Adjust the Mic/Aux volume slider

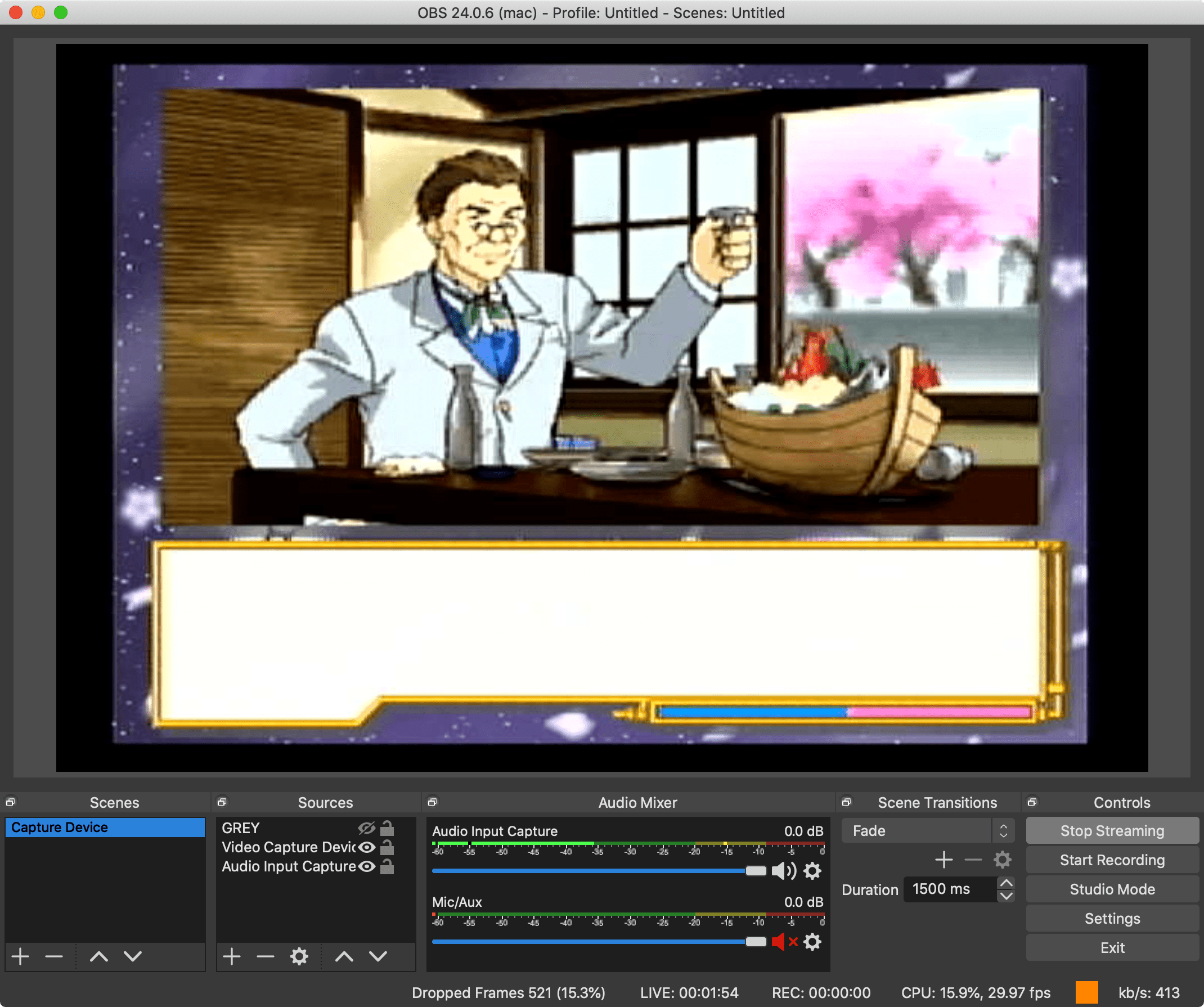756,942
